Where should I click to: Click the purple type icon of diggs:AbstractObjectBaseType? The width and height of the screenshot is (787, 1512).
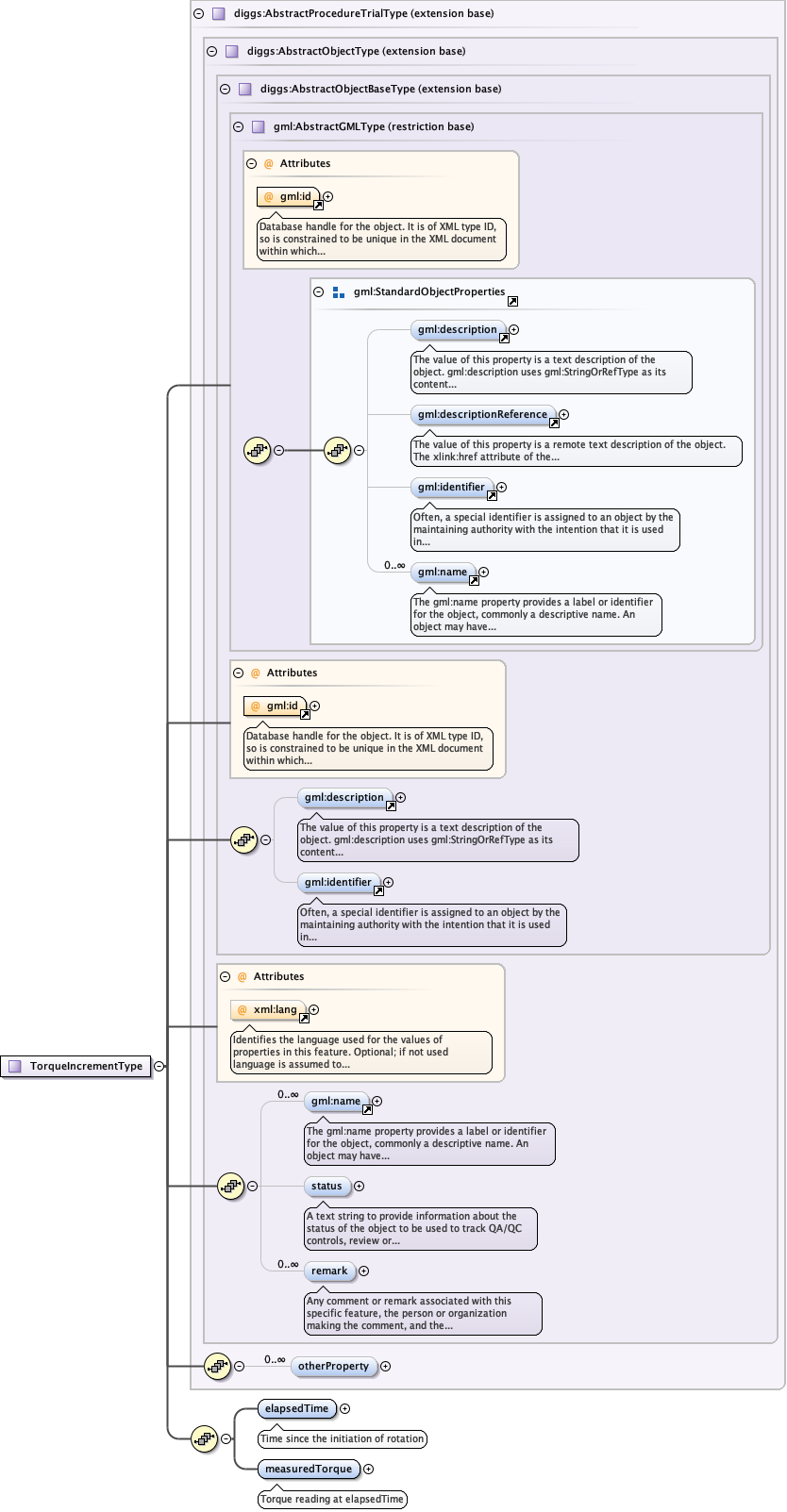click(x=245, y=90)
